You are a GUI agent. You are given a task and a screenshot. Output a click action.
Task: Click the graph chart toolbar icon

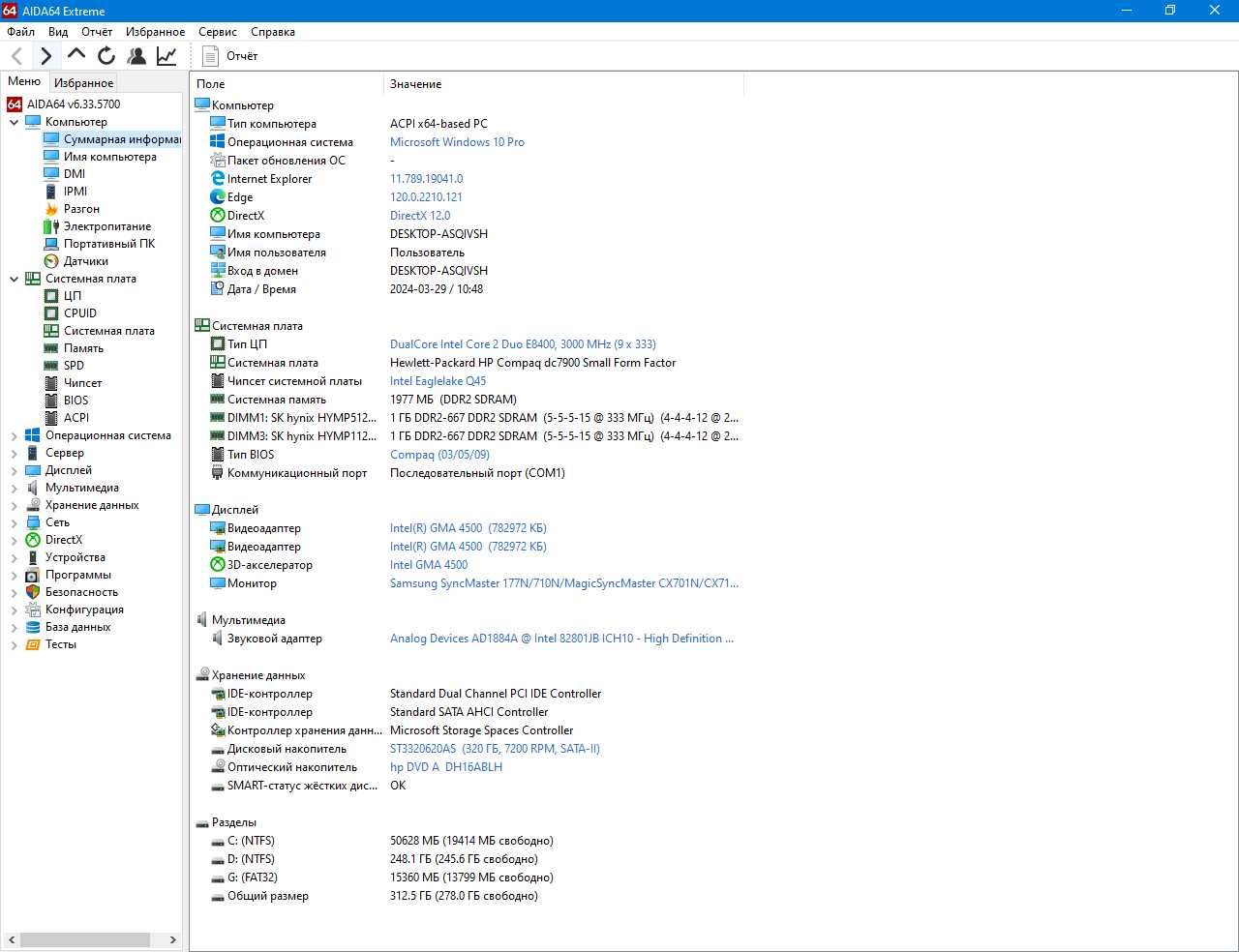coord(166,56)
